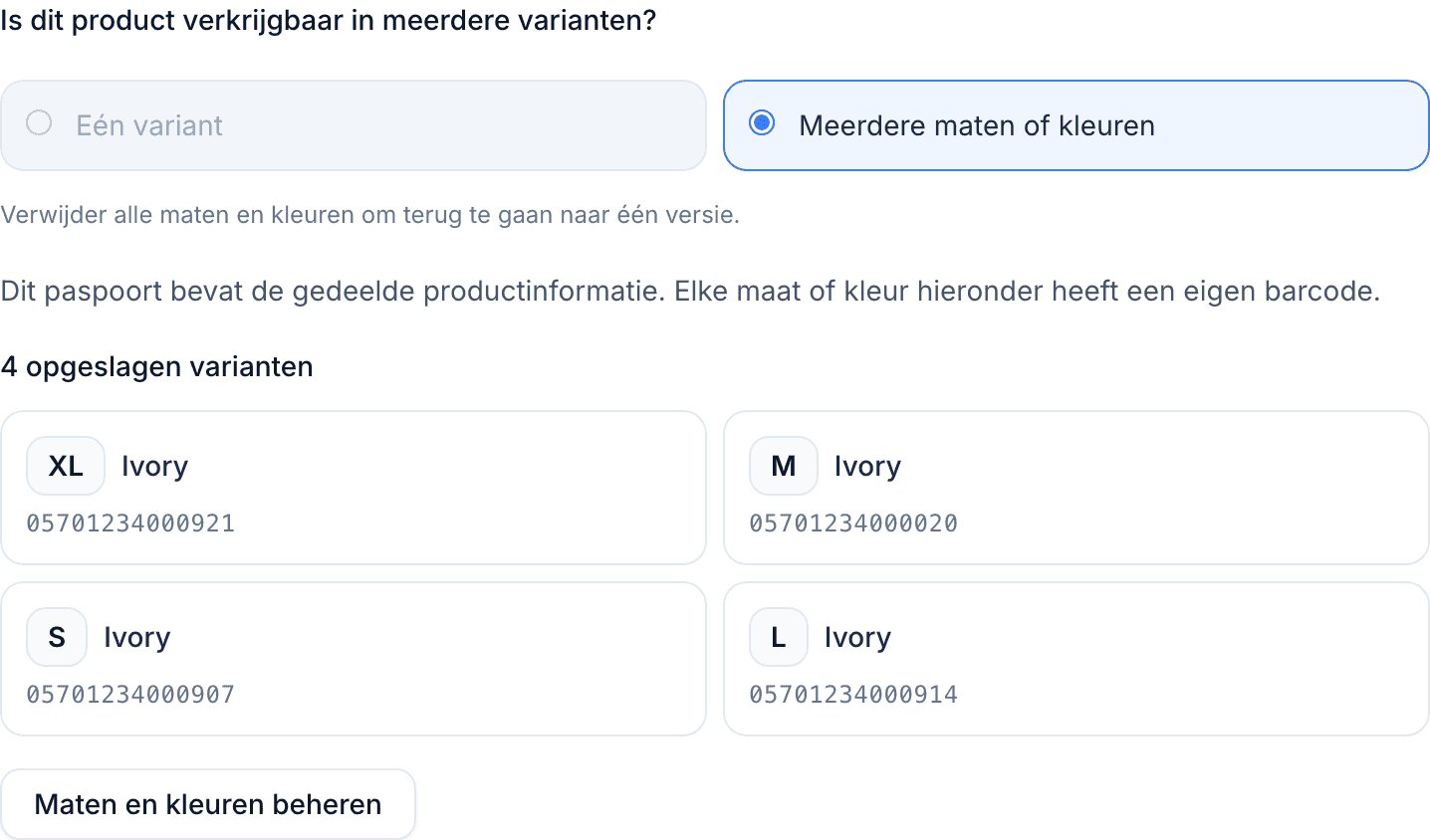The image size is (1430, 840).
Task: Click the L size badge
Action: point(779,637)
